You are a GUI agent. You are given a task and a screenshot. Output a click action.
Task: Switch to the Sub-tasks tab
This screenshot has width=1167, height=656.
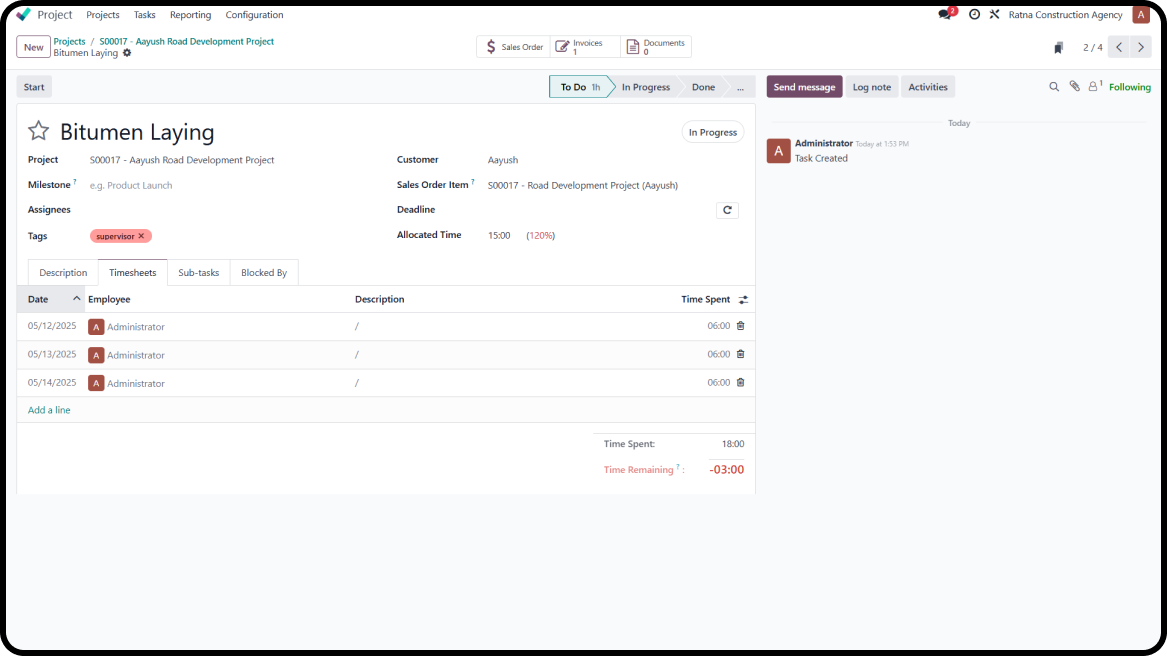(198, 273)
